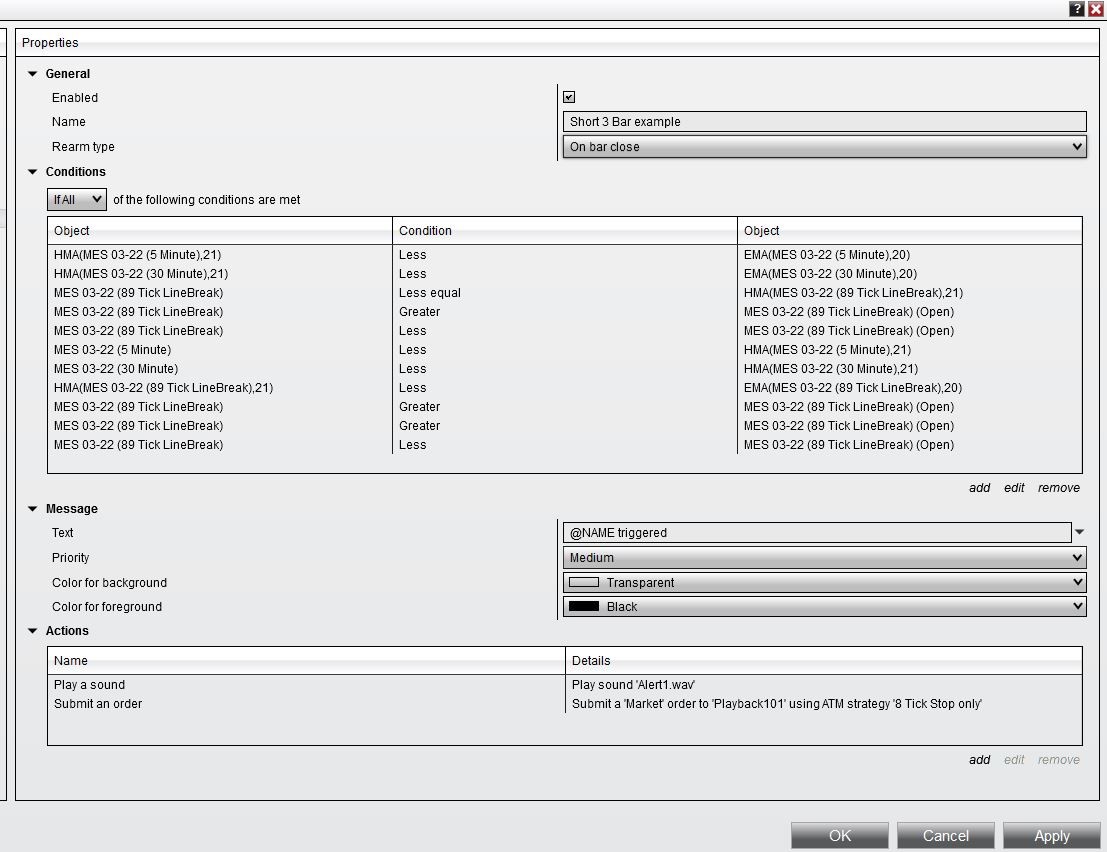Click the Cancel button
The image size is (1107, 852).
945,836
